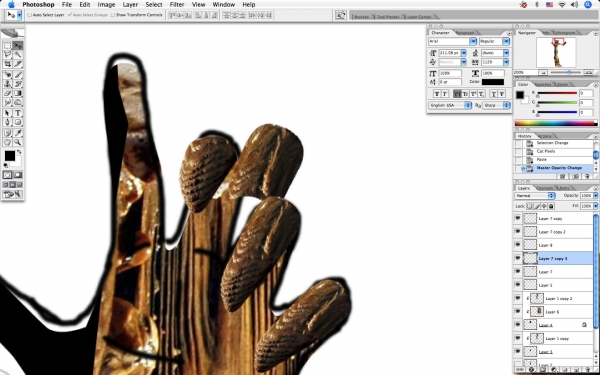Viewport: 600px width, 375px height.
Task: Select the Magic Wand tool
Action: pos(18,55)
